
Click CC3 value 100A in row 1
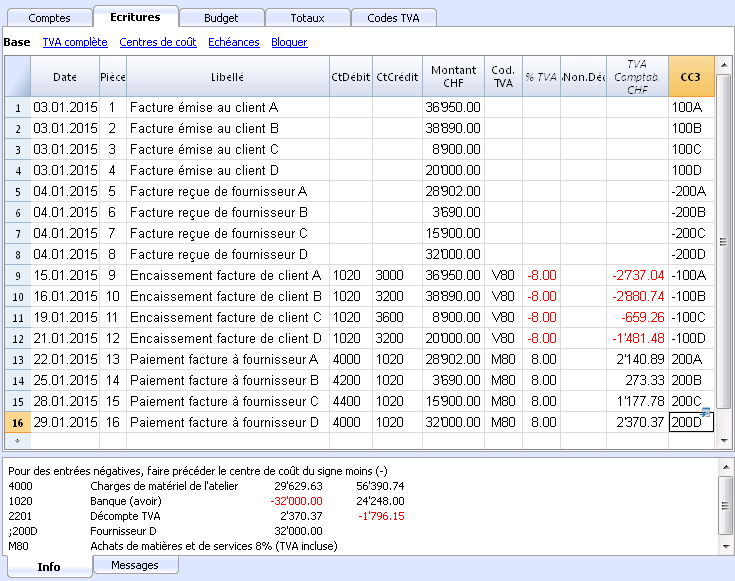[x=691, y=107]
